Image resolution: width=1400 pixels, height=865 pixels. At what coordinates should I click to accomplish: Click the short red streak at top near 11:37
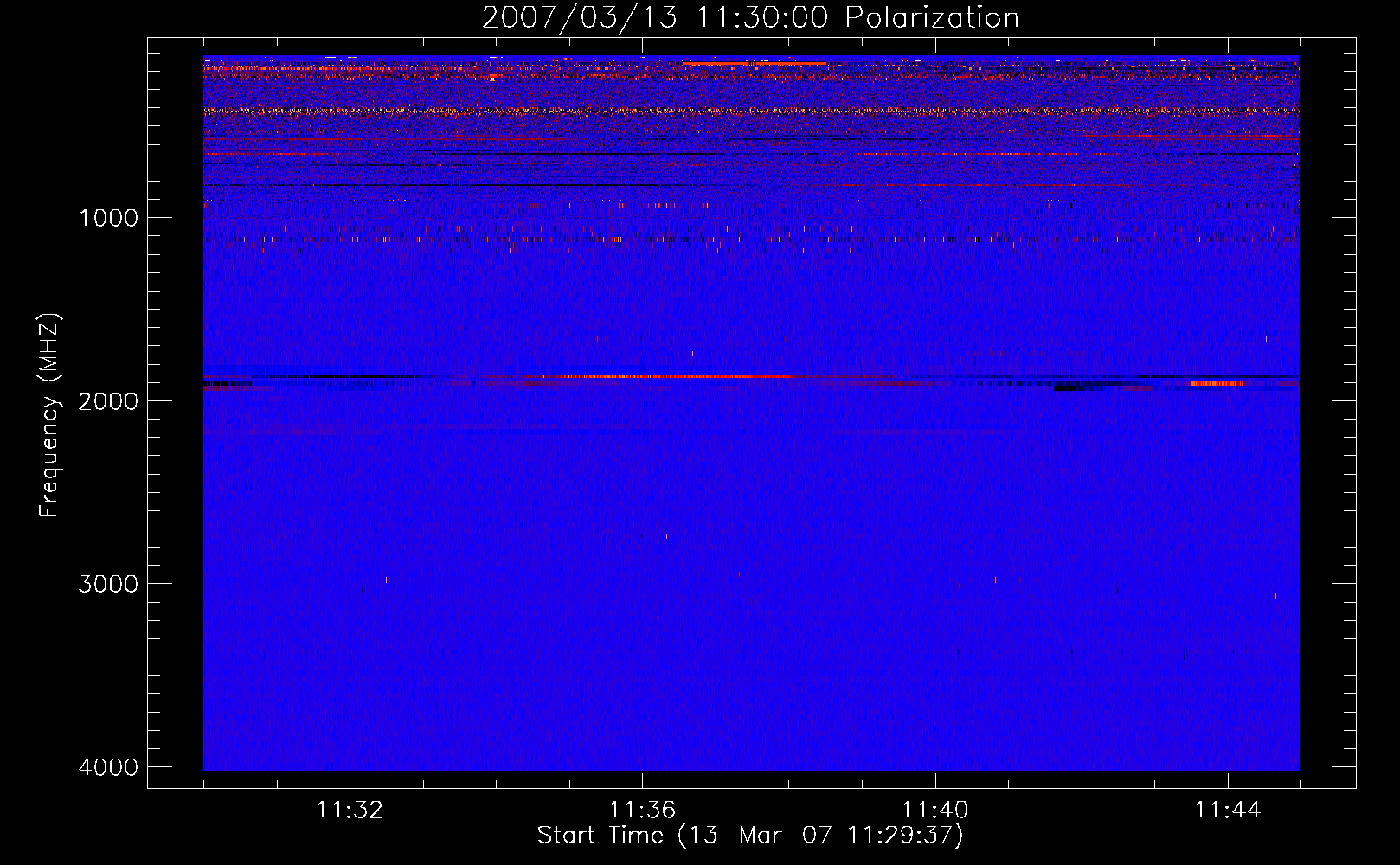click(755, 63)
